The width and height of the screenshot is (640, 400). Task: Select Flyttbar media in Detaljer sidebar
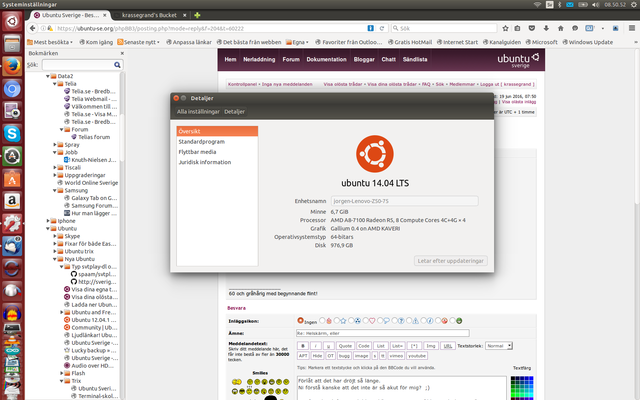(217, 152)
